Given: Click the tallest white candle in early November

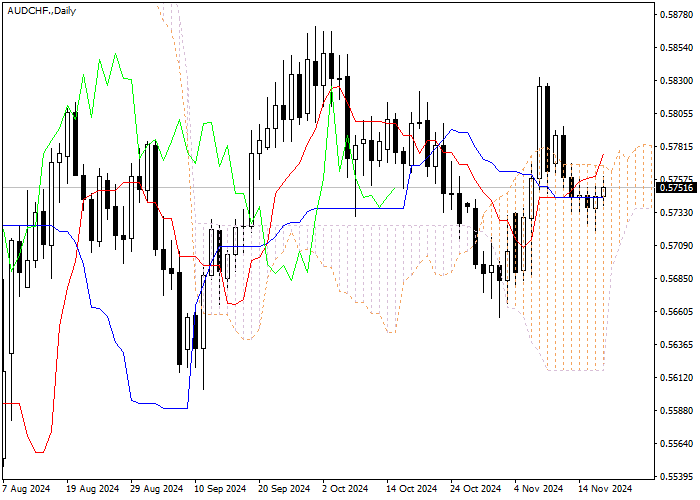Looking at the screenshot, I should click(x=539, y=133).
